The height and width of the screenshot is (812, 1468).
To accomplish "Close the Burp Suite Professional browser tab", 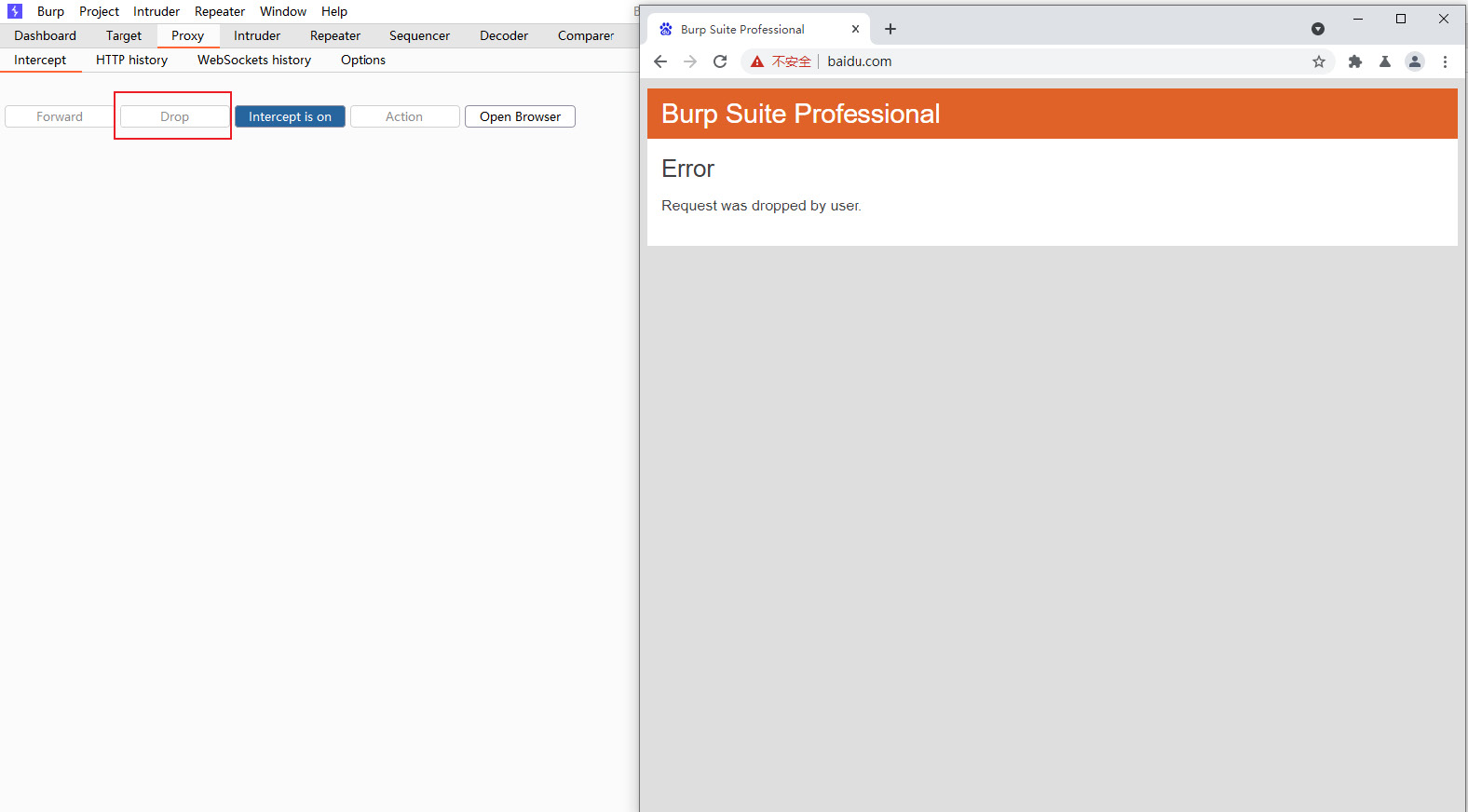I will pos(855,29).
